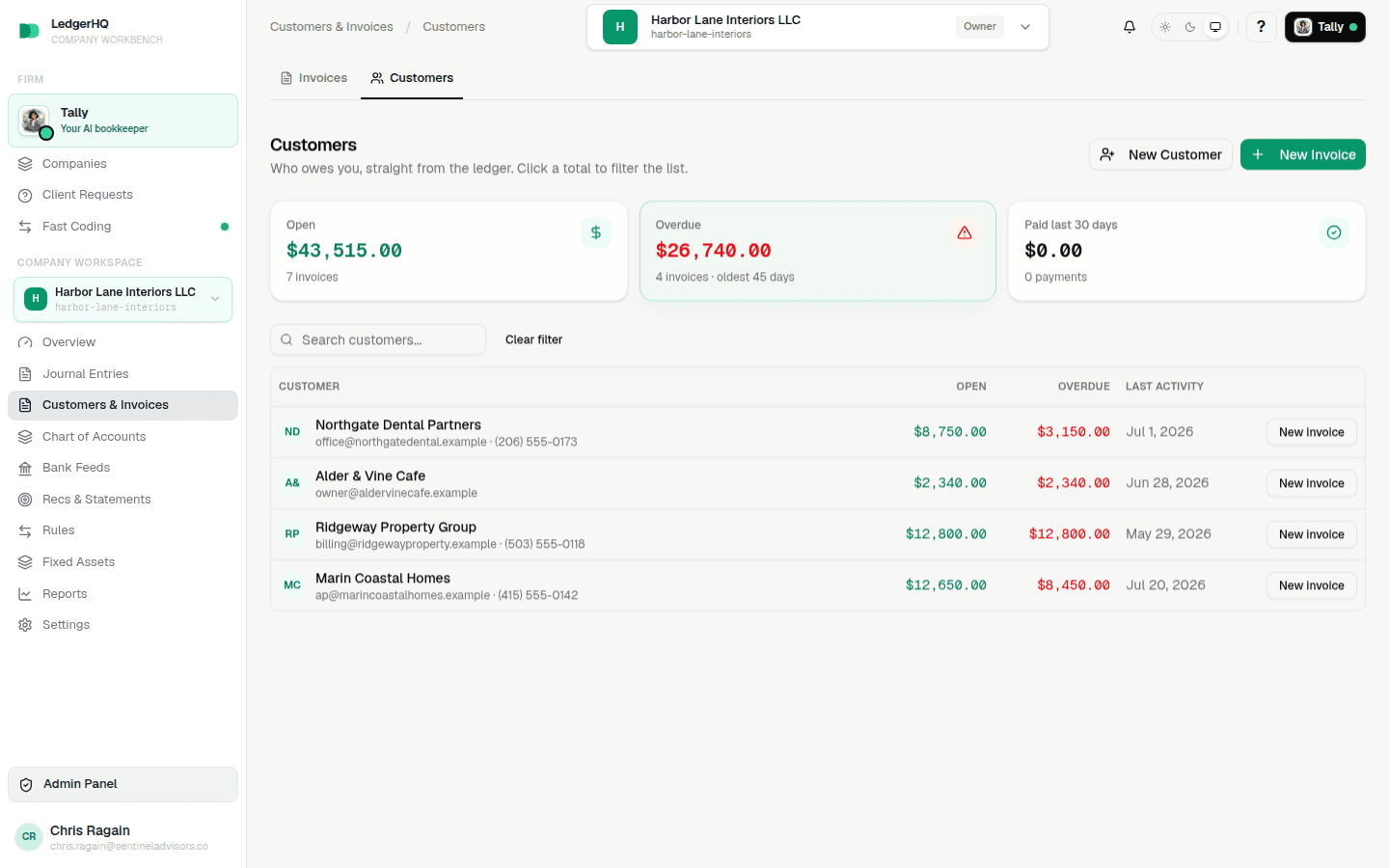Open Northgate Dental Partners customer
Image resolution: width=1389 pixels, height=868 pixels.
398,425
